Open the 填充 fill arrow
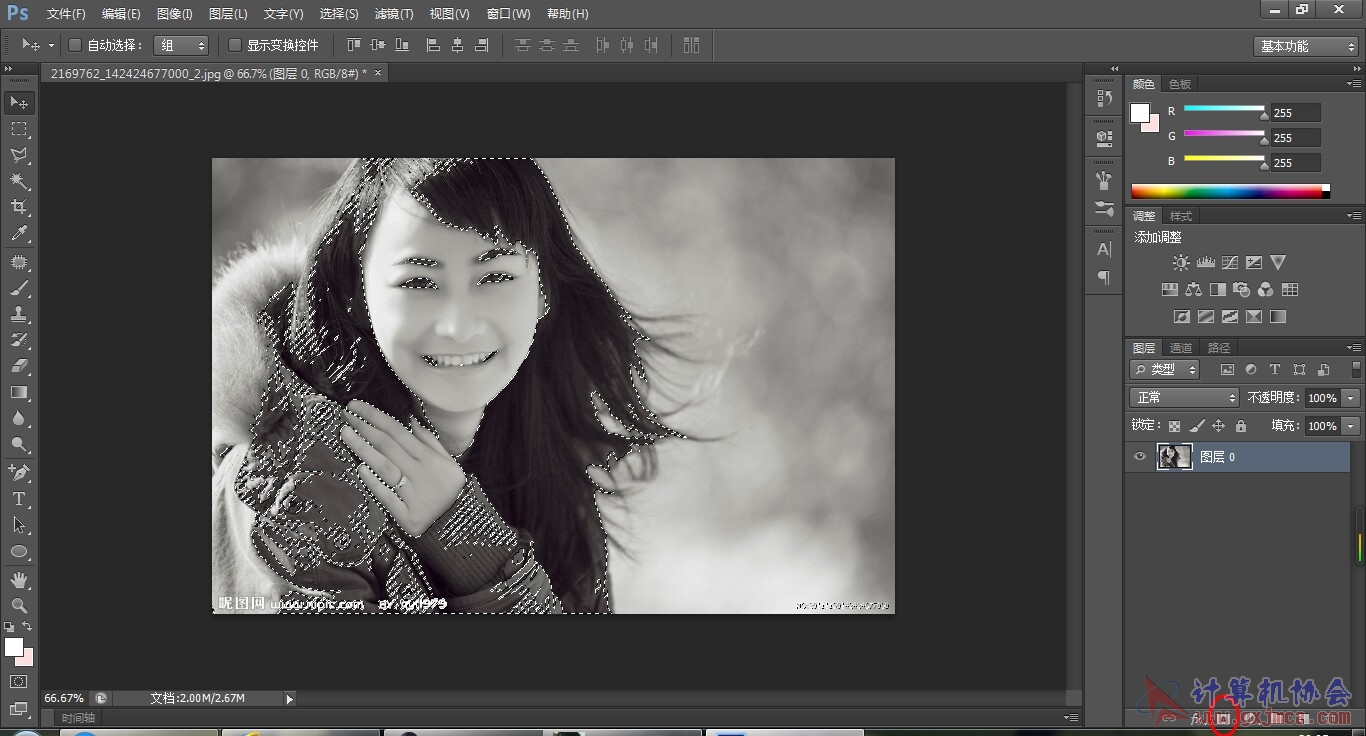The width and height of the screenshot is (1366, 736). pyautogui.click(x=1351, y=426)
